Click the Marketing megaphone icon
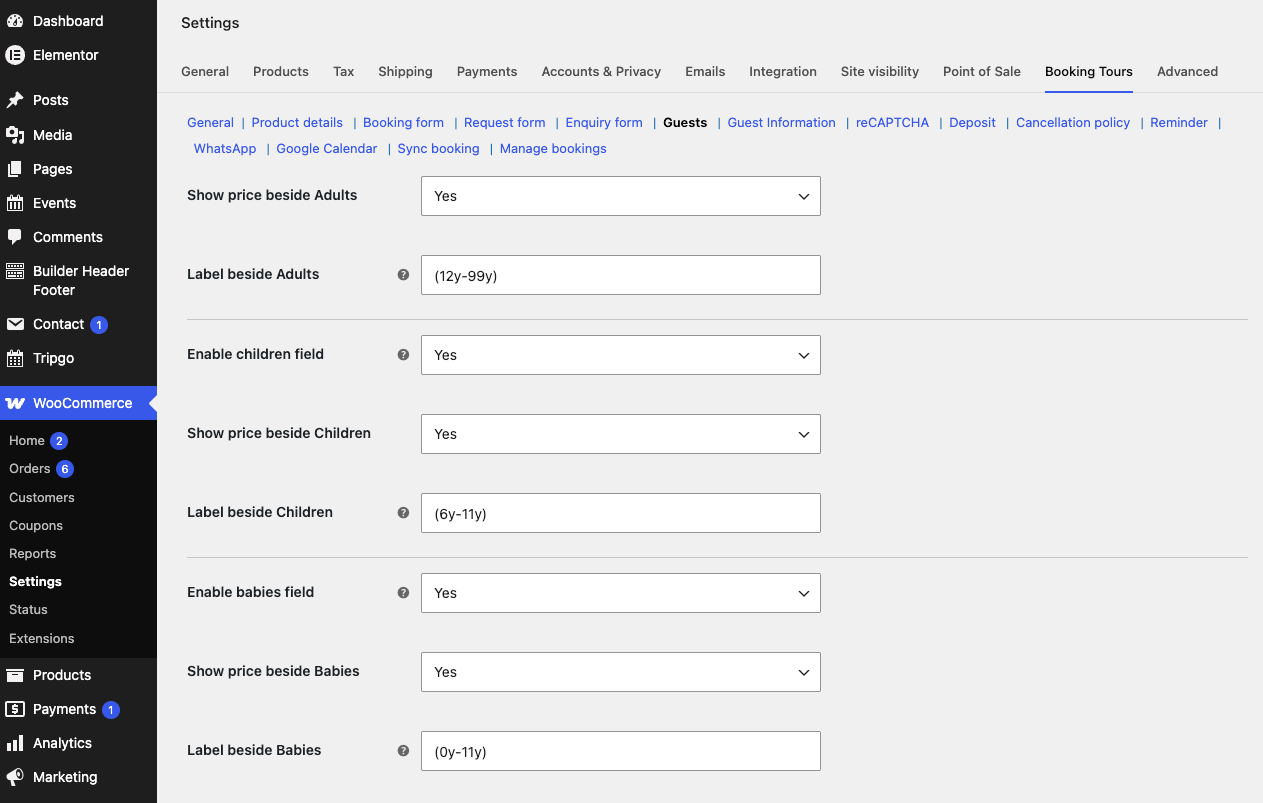The height and width of the screenshot is (803, 1263). click(x=15, y=777)
